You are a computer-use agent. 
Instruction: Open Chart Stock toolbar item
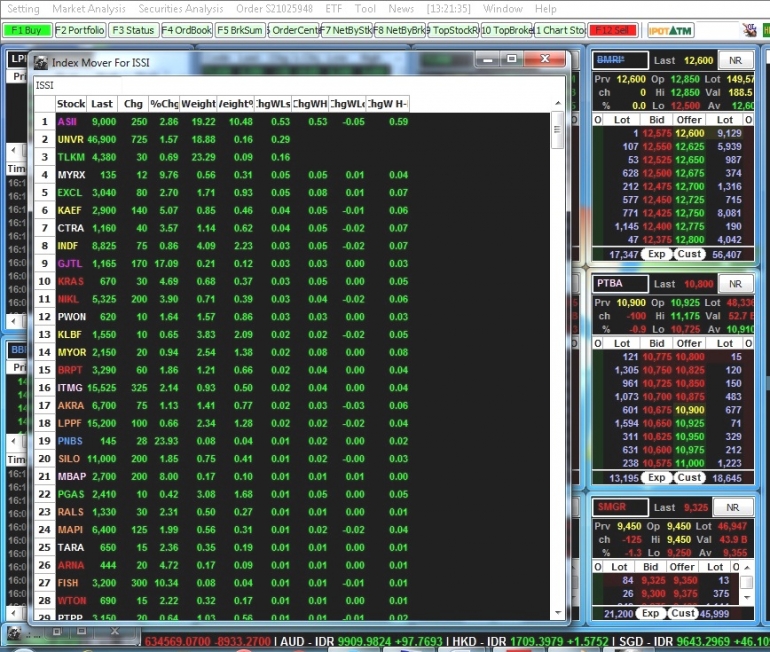[x=560, y=30]
